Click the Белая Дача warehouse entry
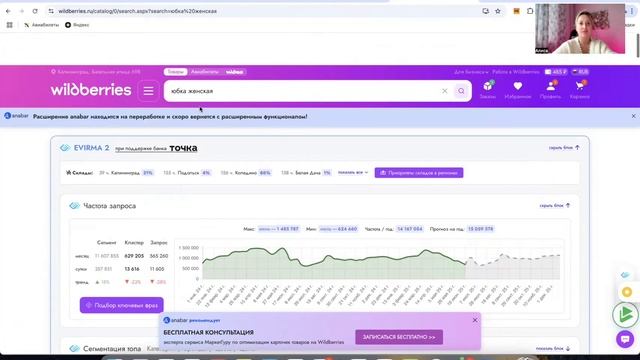Screen dimensions: 640x360 tap(306, 173)
